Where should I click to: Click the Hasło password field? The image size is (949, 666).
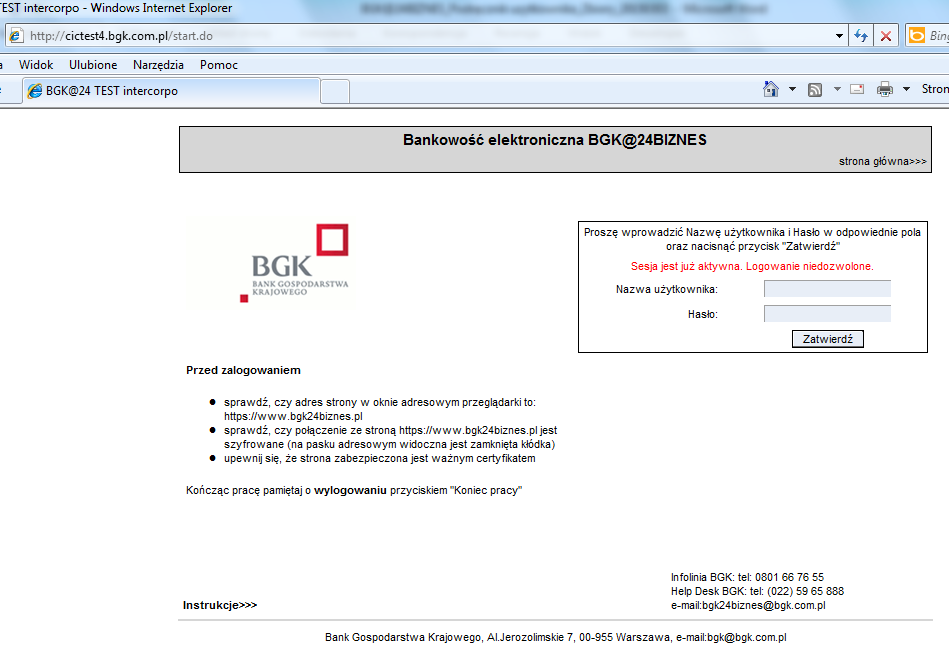tap(827, 314)
